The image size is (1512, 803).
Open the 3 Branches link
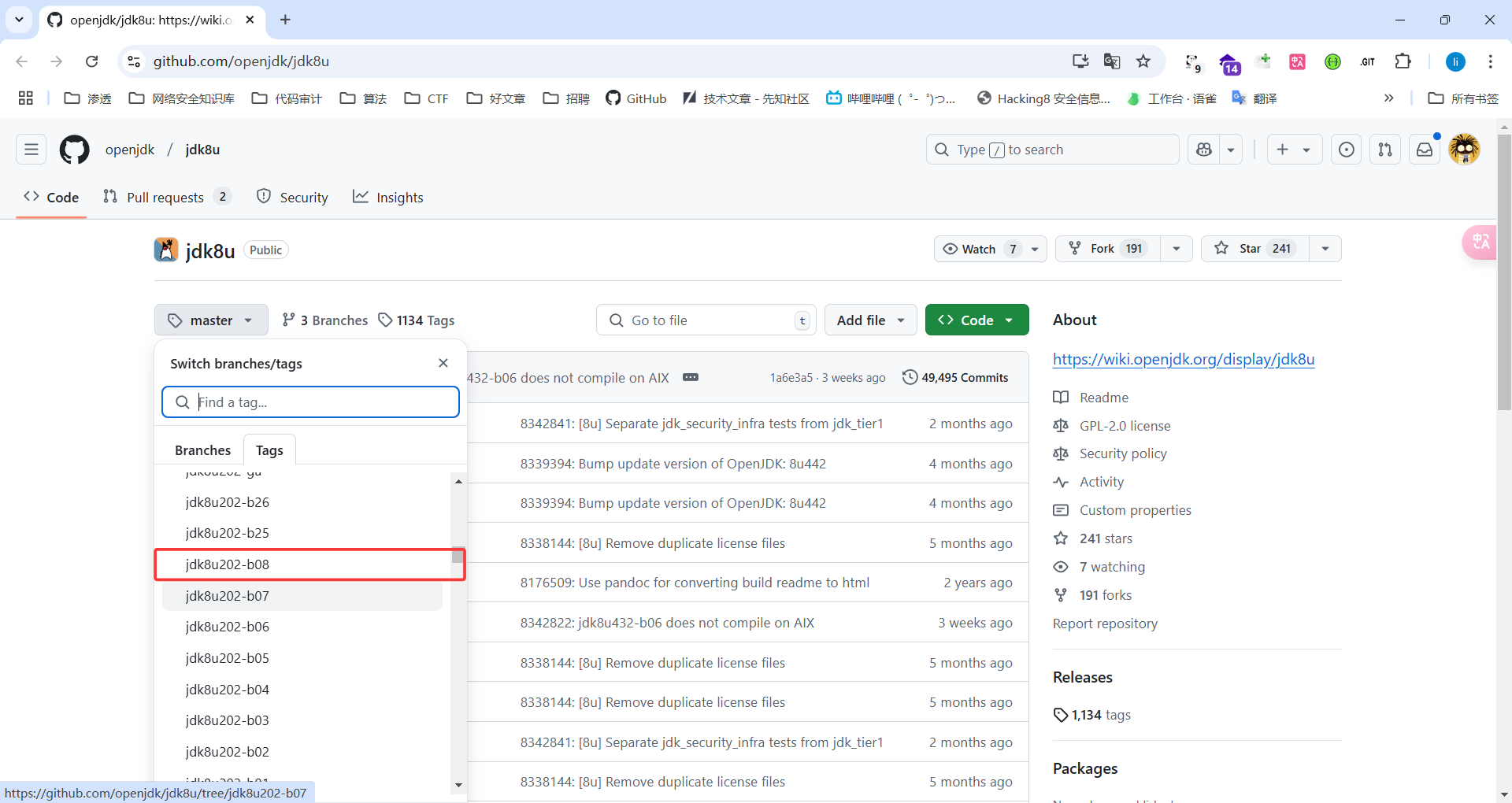(x=324, y=320)
